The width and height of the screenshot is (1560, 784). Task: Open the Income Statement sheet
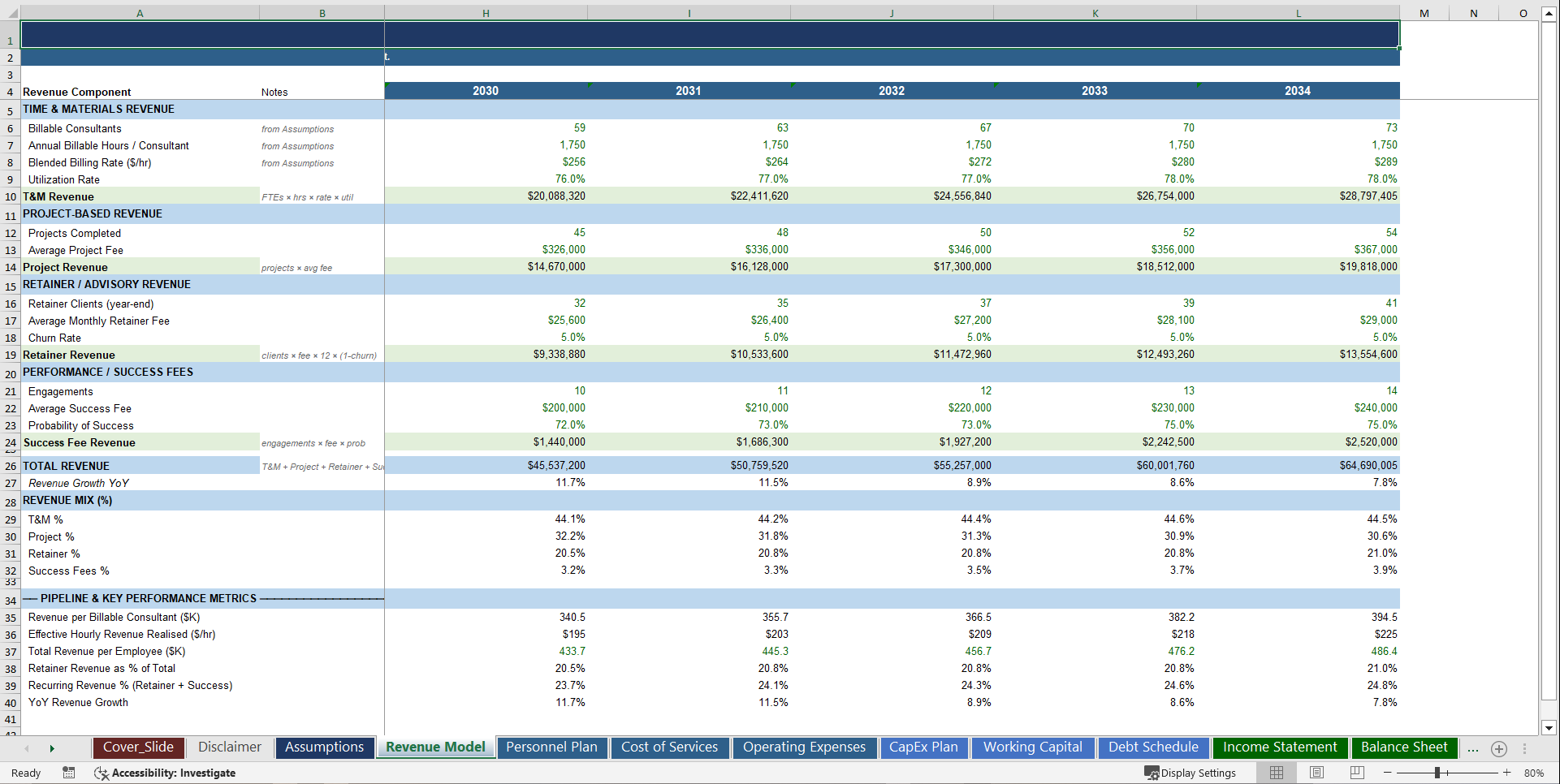[x=1280, y=747]
